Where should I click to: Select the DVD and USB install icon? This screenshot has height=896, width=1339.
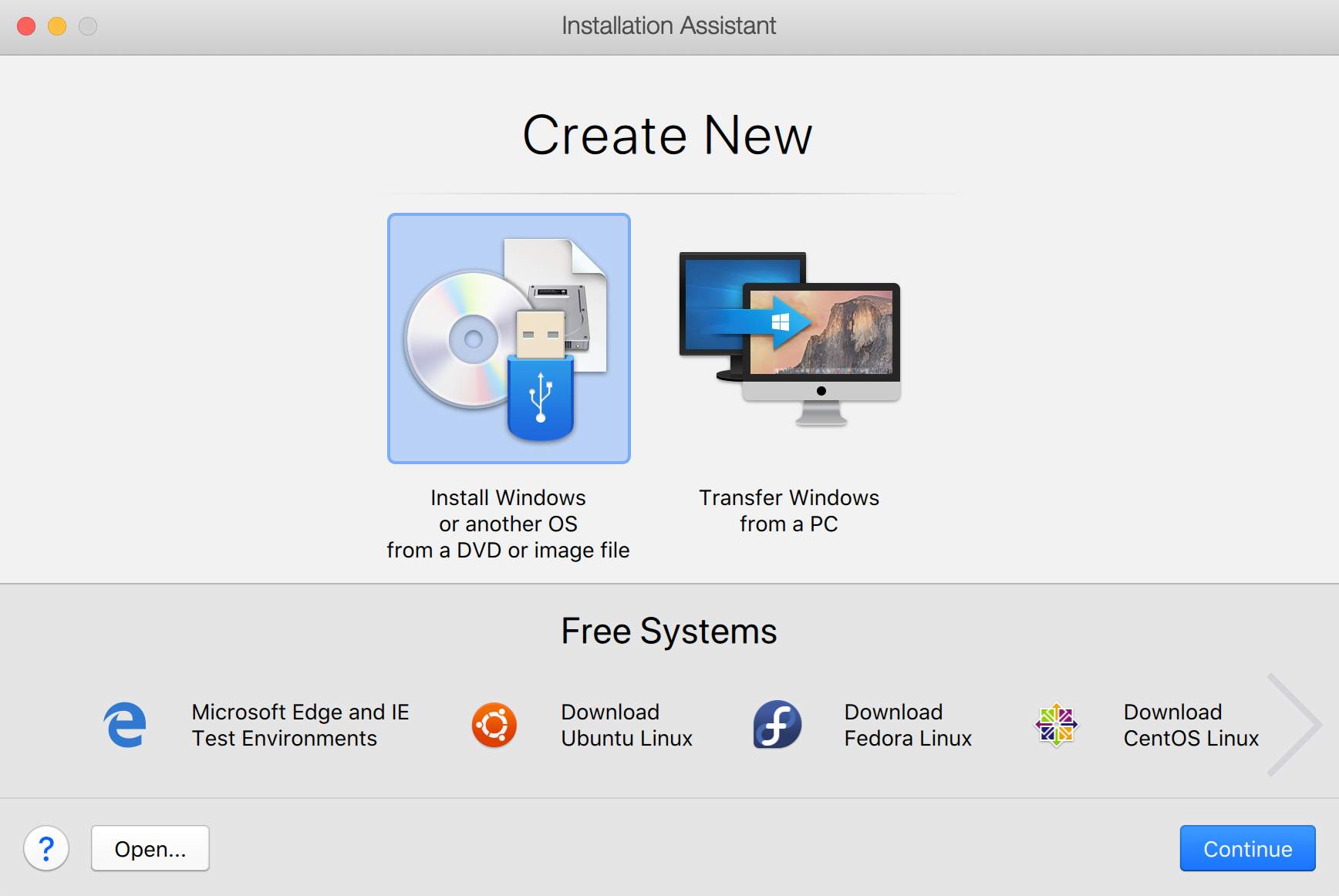tap(508, 339)
